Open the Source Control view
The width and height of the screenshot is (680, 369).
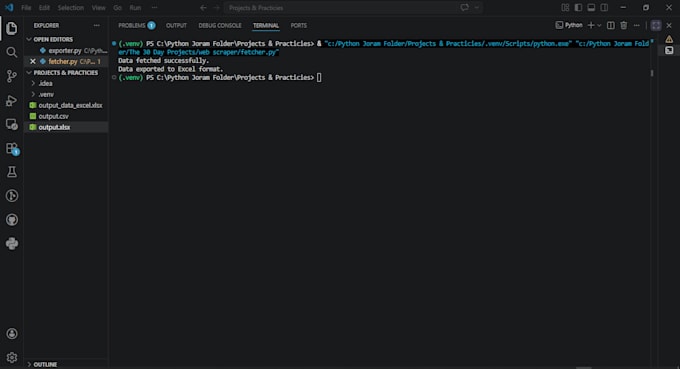pyautogui.click(x=12, y=76)
